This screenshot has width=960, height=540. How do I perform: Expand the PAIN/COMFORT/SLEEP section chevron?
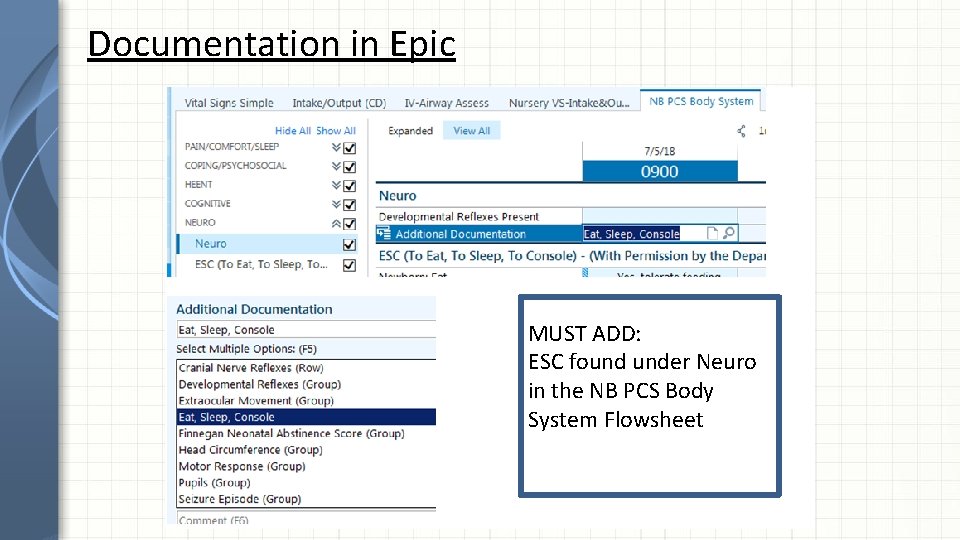pos(336,148)
